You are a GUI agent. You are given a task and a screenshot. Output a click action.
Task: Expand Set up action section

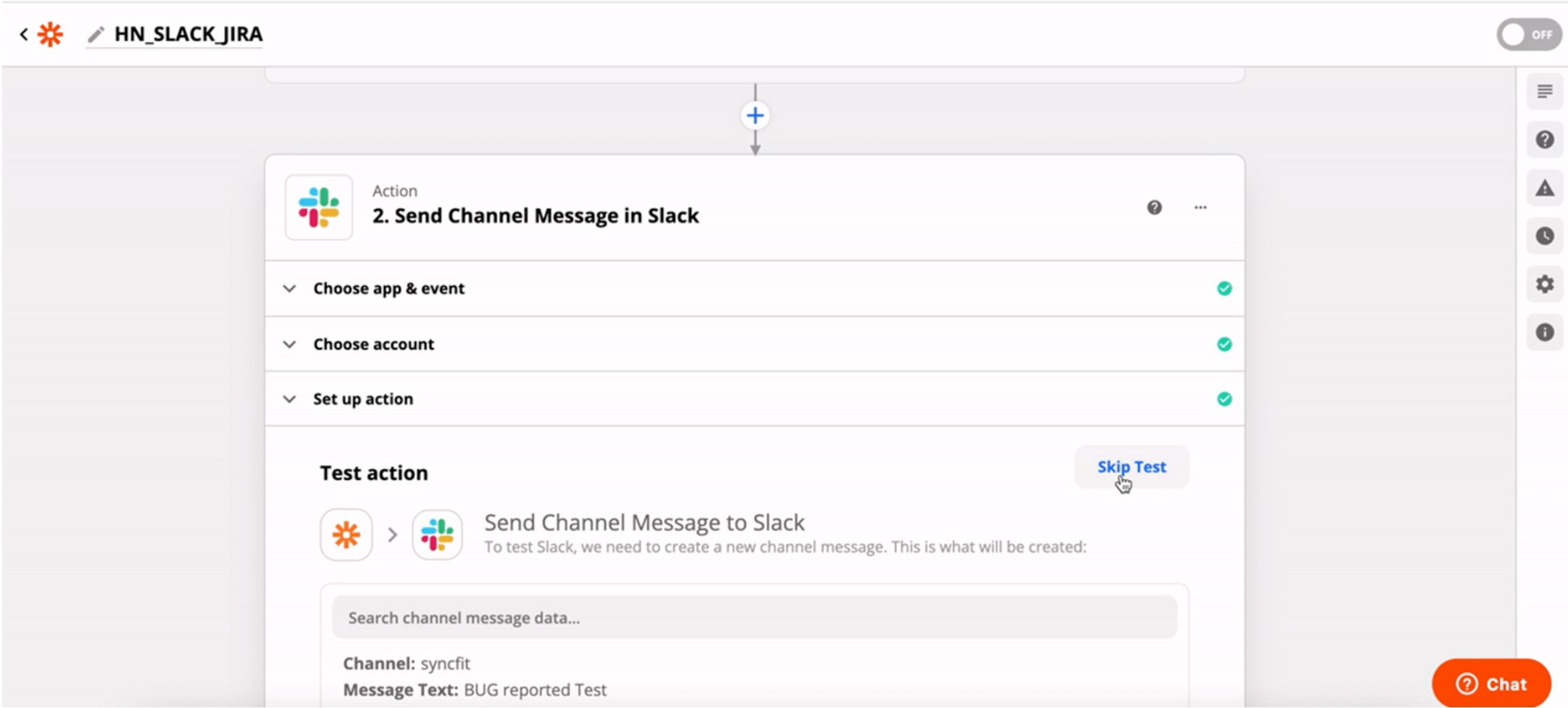(755, 399)
